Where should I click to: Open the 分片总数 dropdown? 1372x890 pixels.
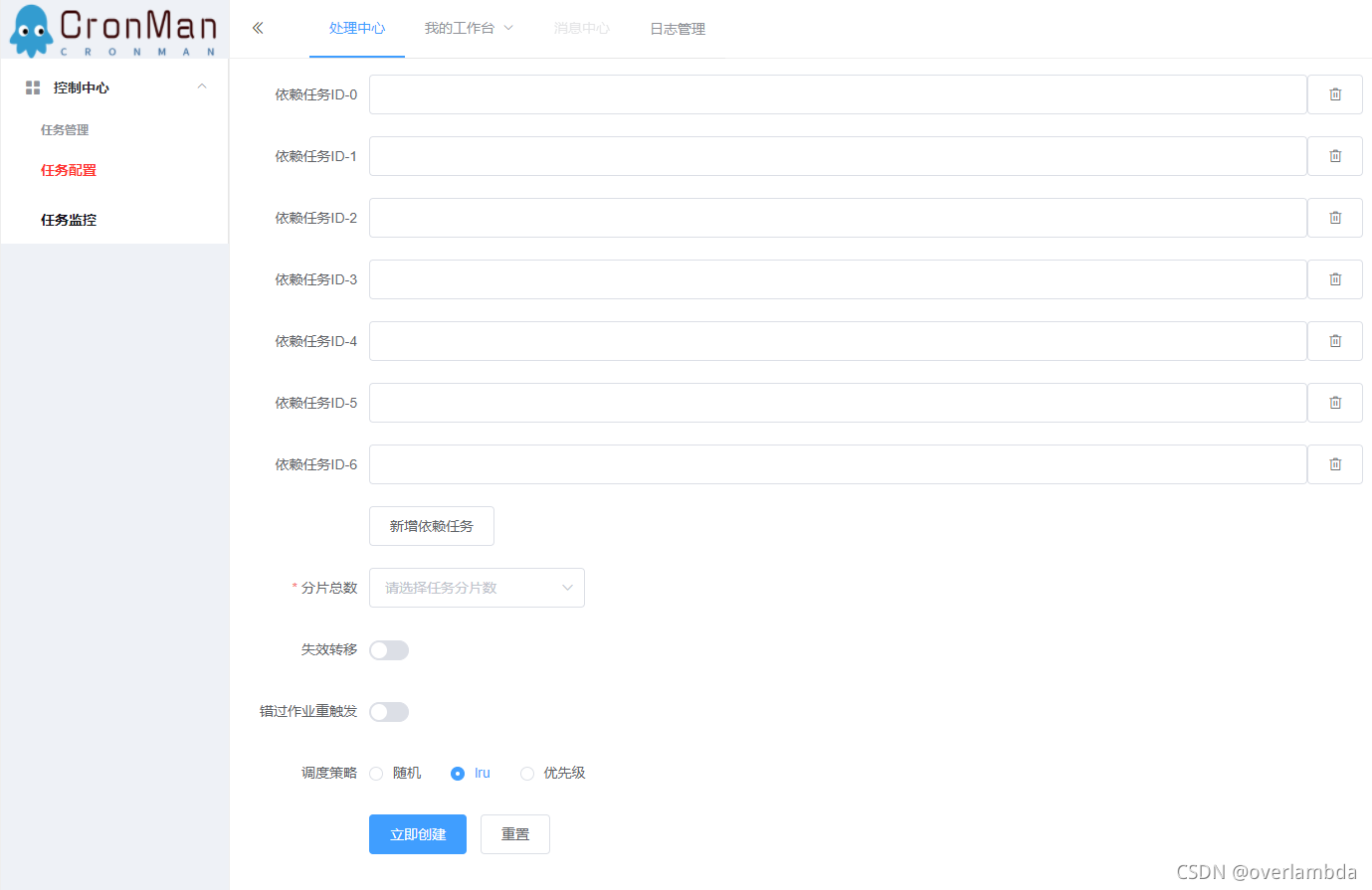click(x=477, y=588)
